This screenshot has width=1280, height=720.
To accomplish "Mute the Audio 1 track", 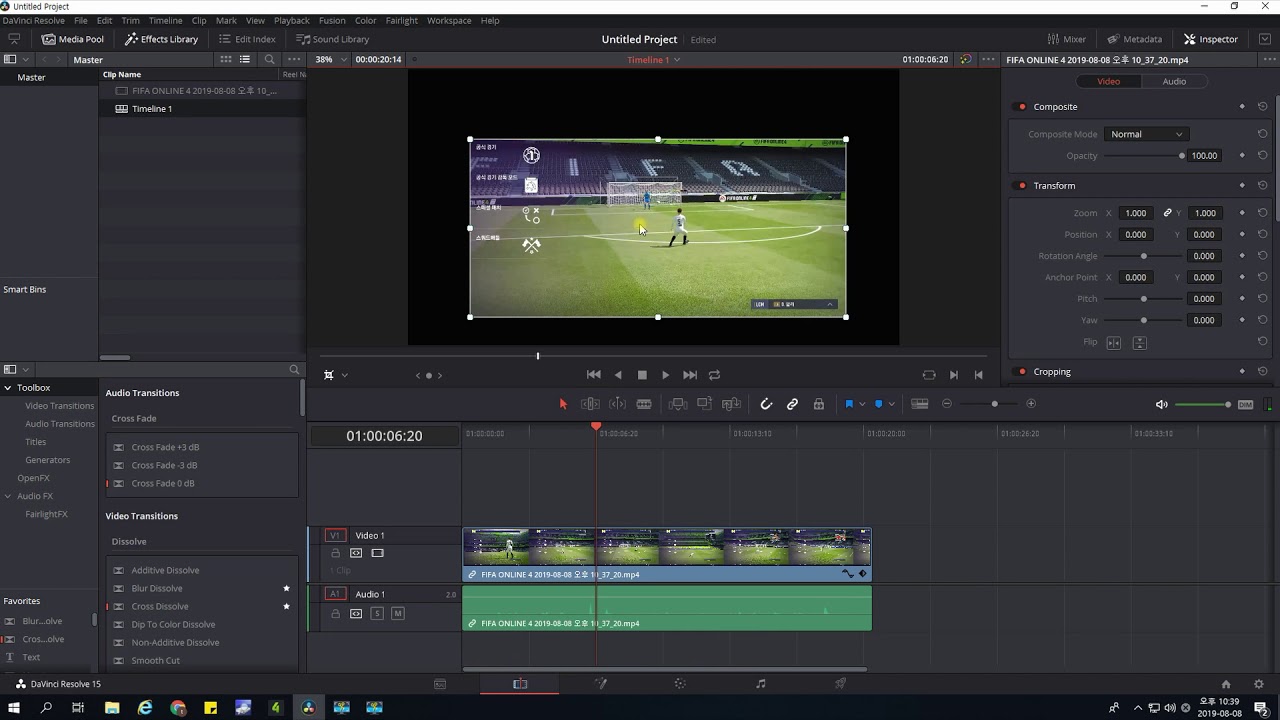I will pyautogui.click(x=398, y=613).
